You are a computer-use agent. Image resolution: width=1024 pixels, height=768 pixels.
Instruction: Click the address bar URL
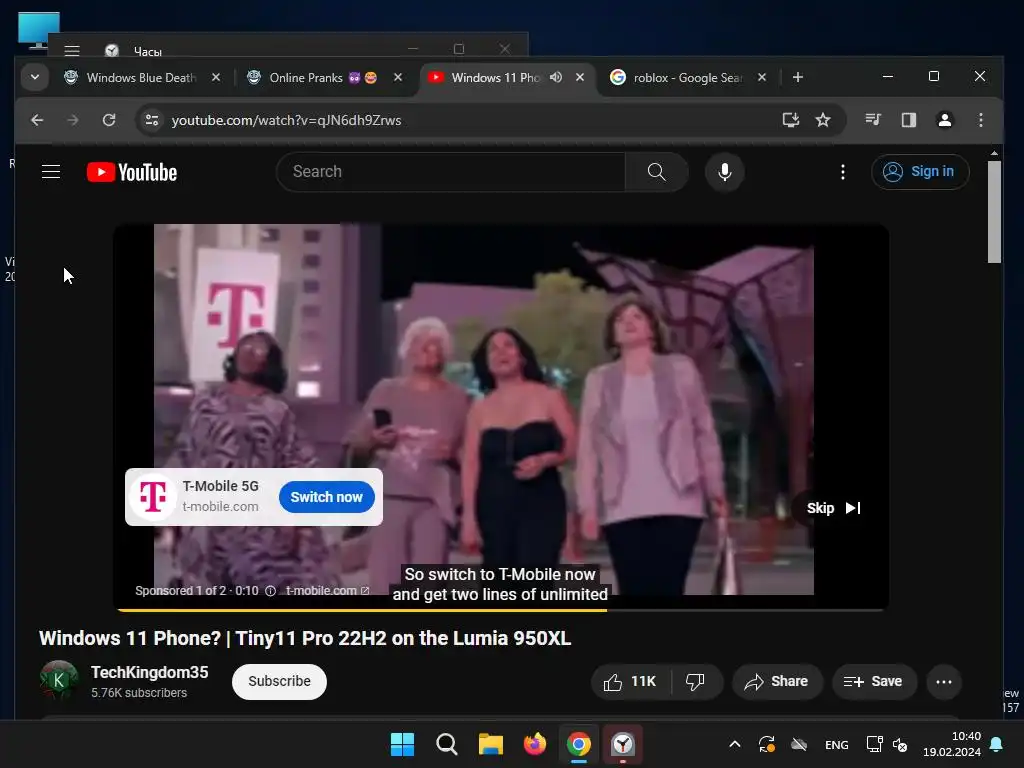(286, 120)
